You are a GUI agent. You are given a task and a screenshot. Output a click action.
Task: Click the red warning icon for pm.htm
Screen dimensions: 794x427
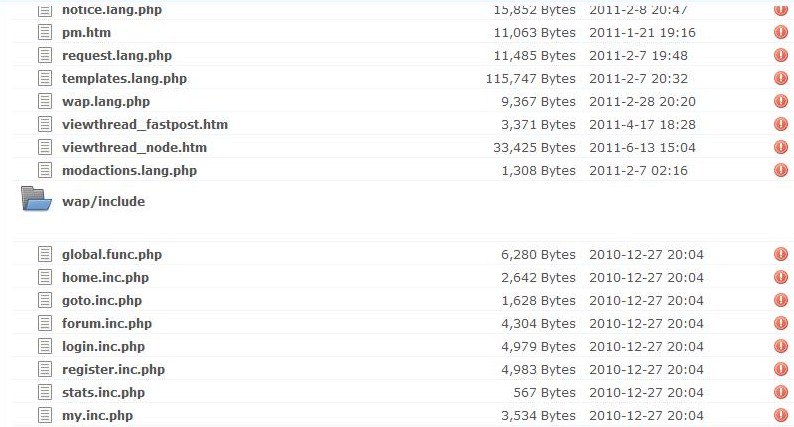781,32
